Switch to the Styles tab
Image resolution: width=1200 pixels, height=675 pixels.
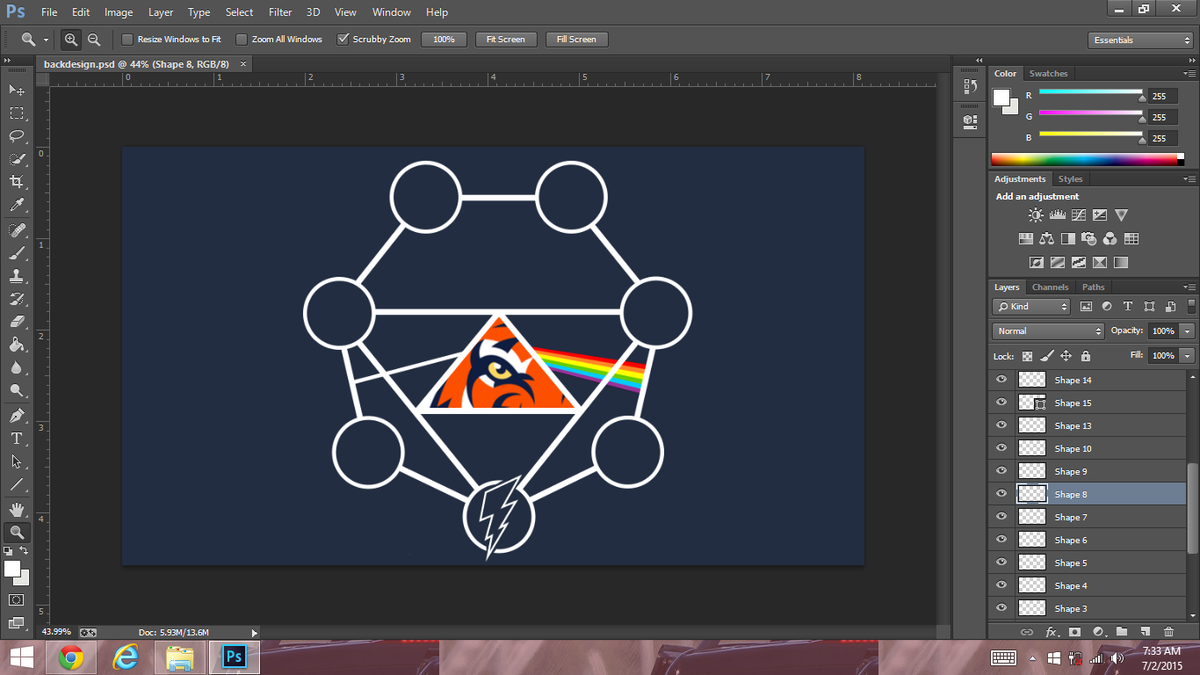(x=1070, y=179)
